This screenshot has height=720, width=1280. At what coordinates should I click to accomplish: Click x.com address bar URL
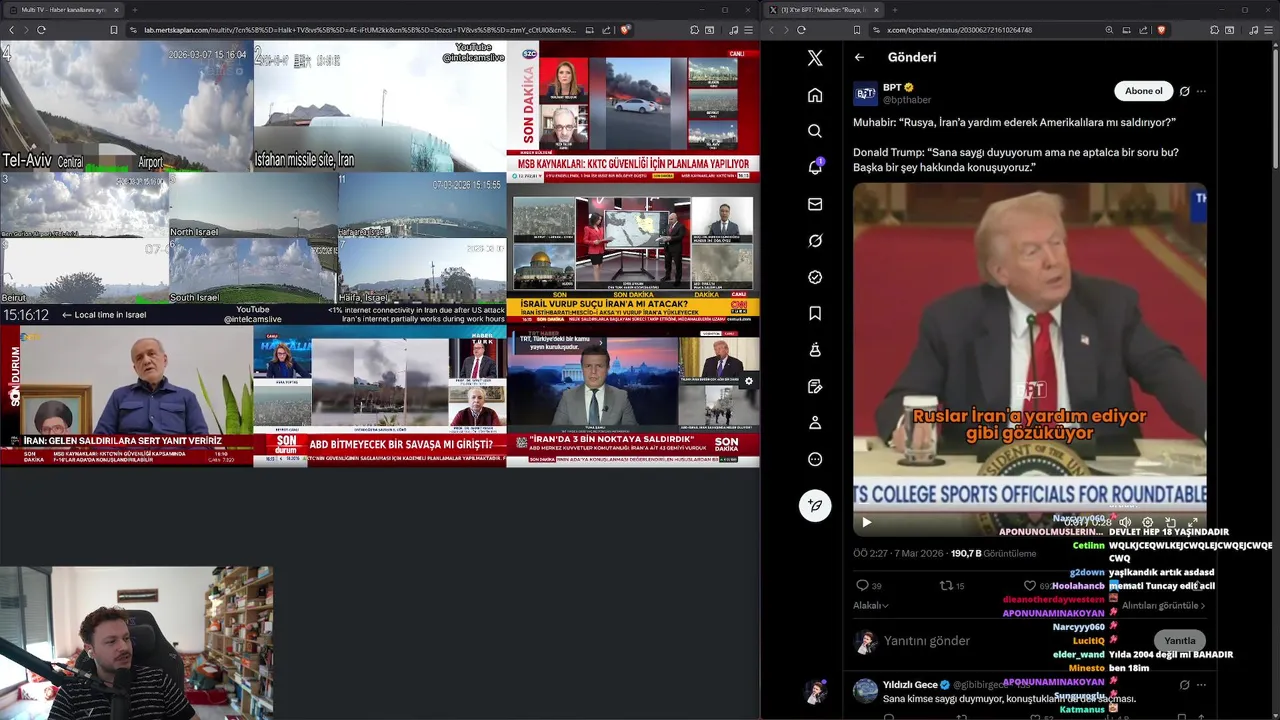[960, 30]
